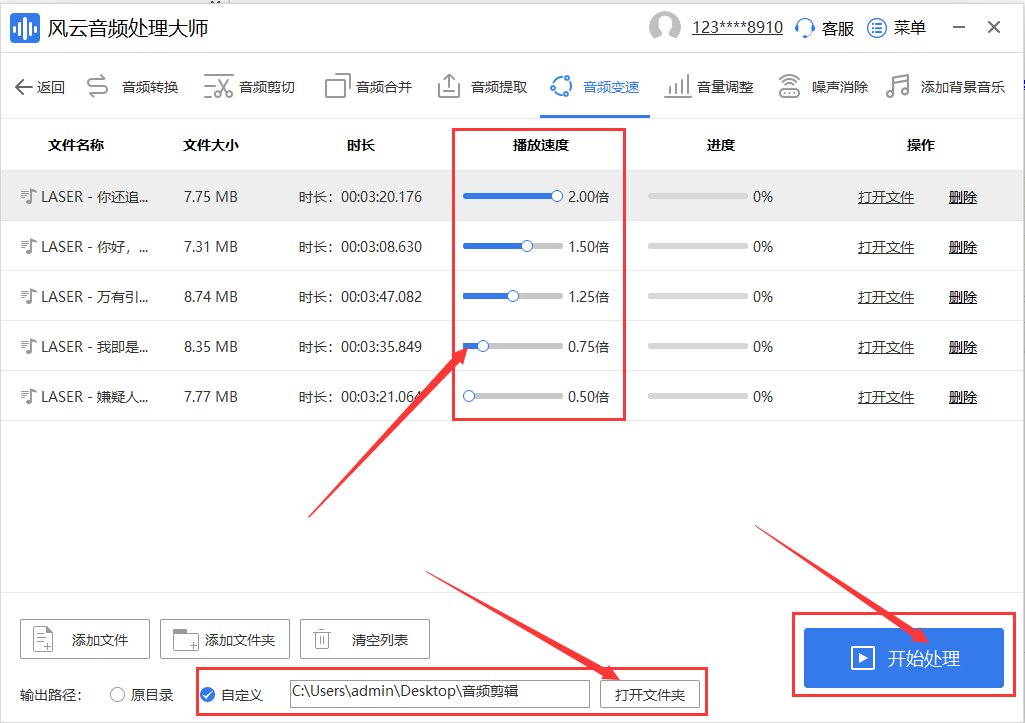Click file size 7.75 MB

pyautogui.click(x=210, y=197)
